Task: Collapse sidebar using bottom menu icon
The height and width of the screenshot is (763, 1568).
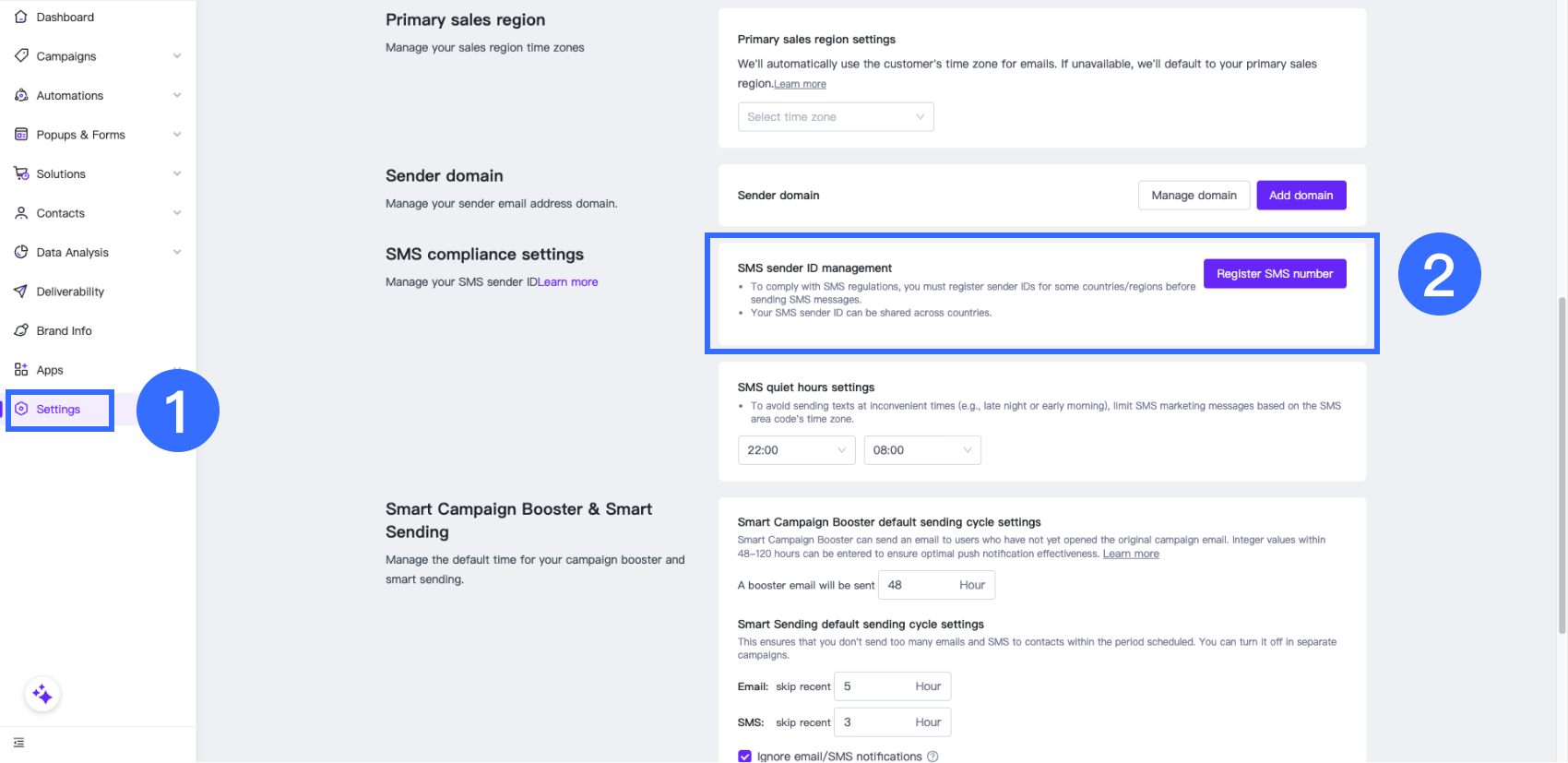Action: pos(18,743)
